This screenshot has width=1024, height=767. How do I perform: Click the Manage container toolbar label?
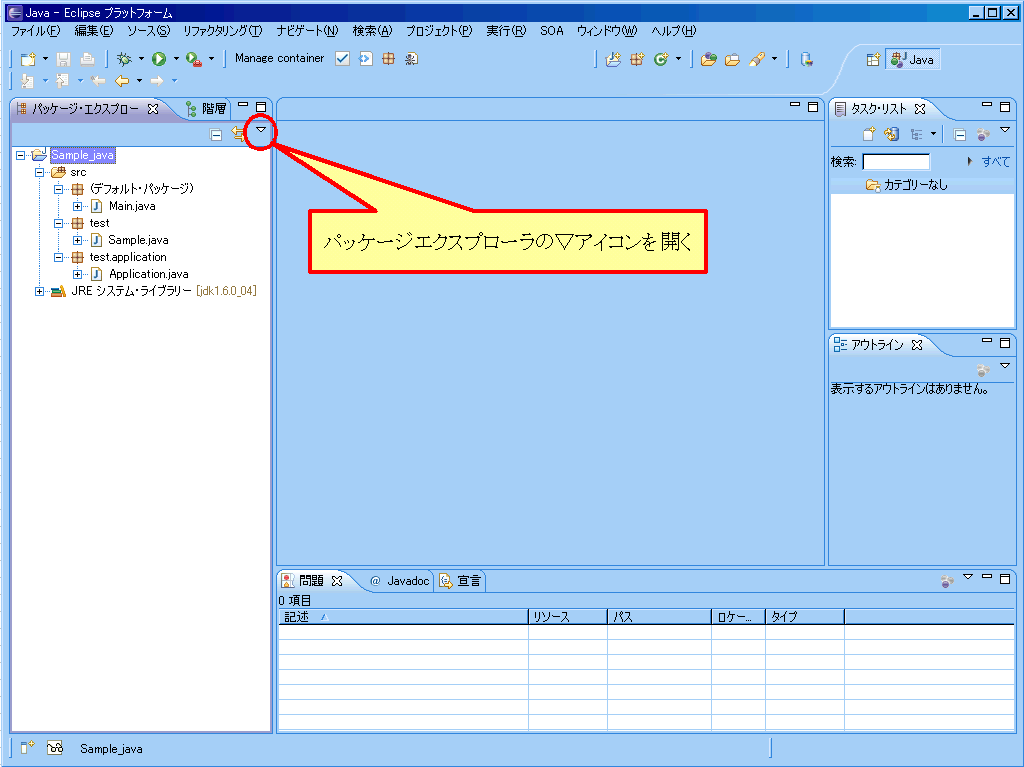280,58
